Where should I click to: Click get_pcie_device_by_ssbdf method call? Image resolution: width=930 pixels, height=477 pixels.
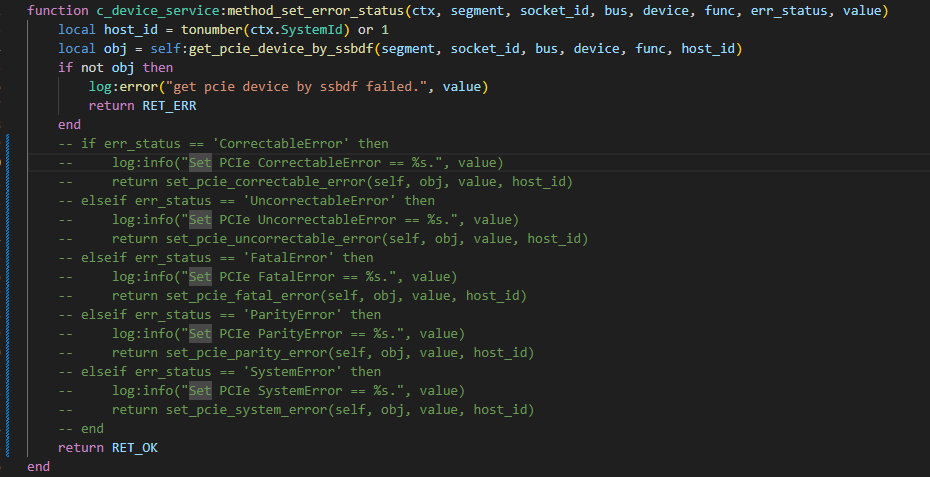(x=281, y=48)
